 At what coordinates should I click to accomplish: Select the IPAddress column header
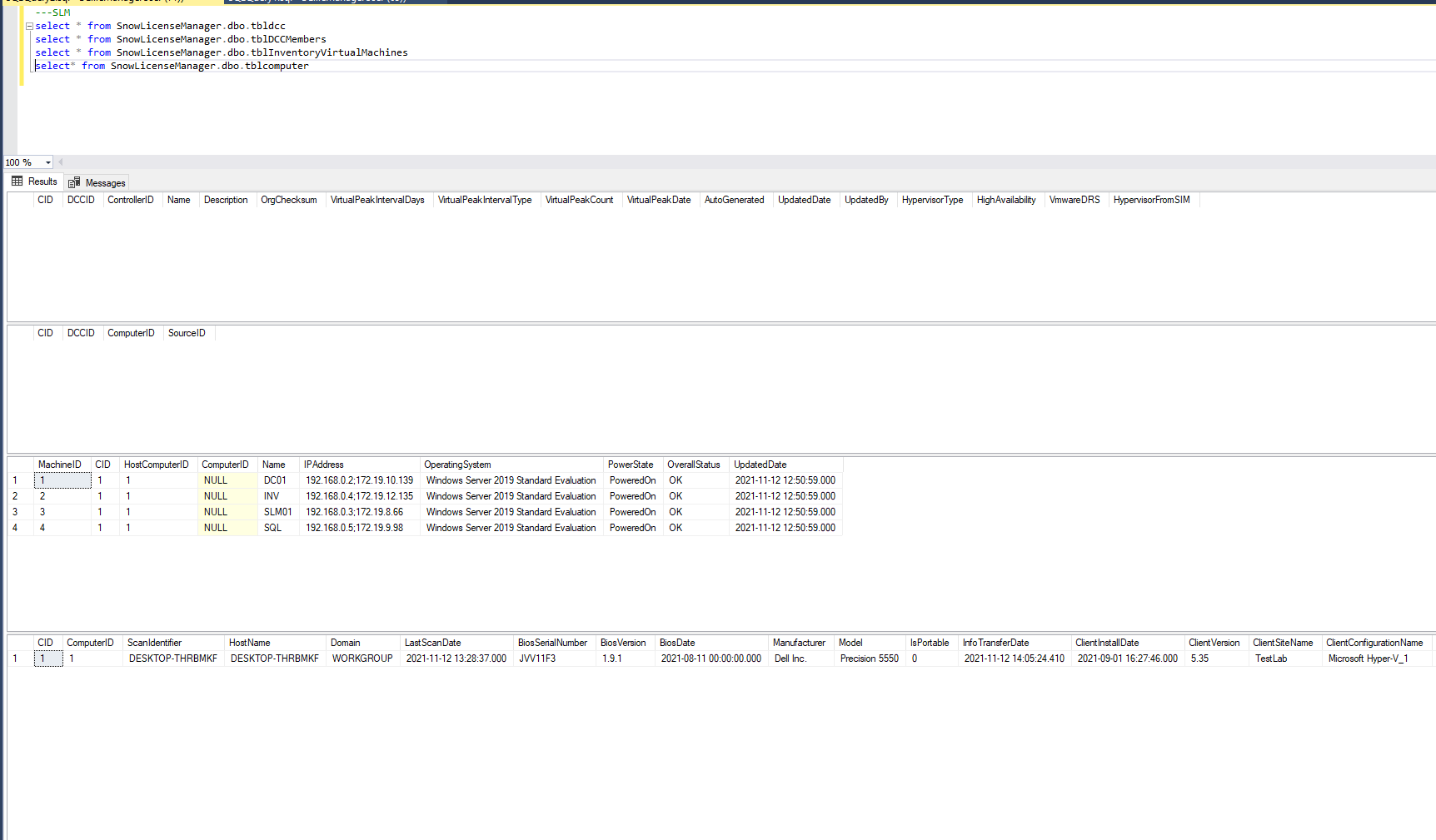click(x=324, y=465)
